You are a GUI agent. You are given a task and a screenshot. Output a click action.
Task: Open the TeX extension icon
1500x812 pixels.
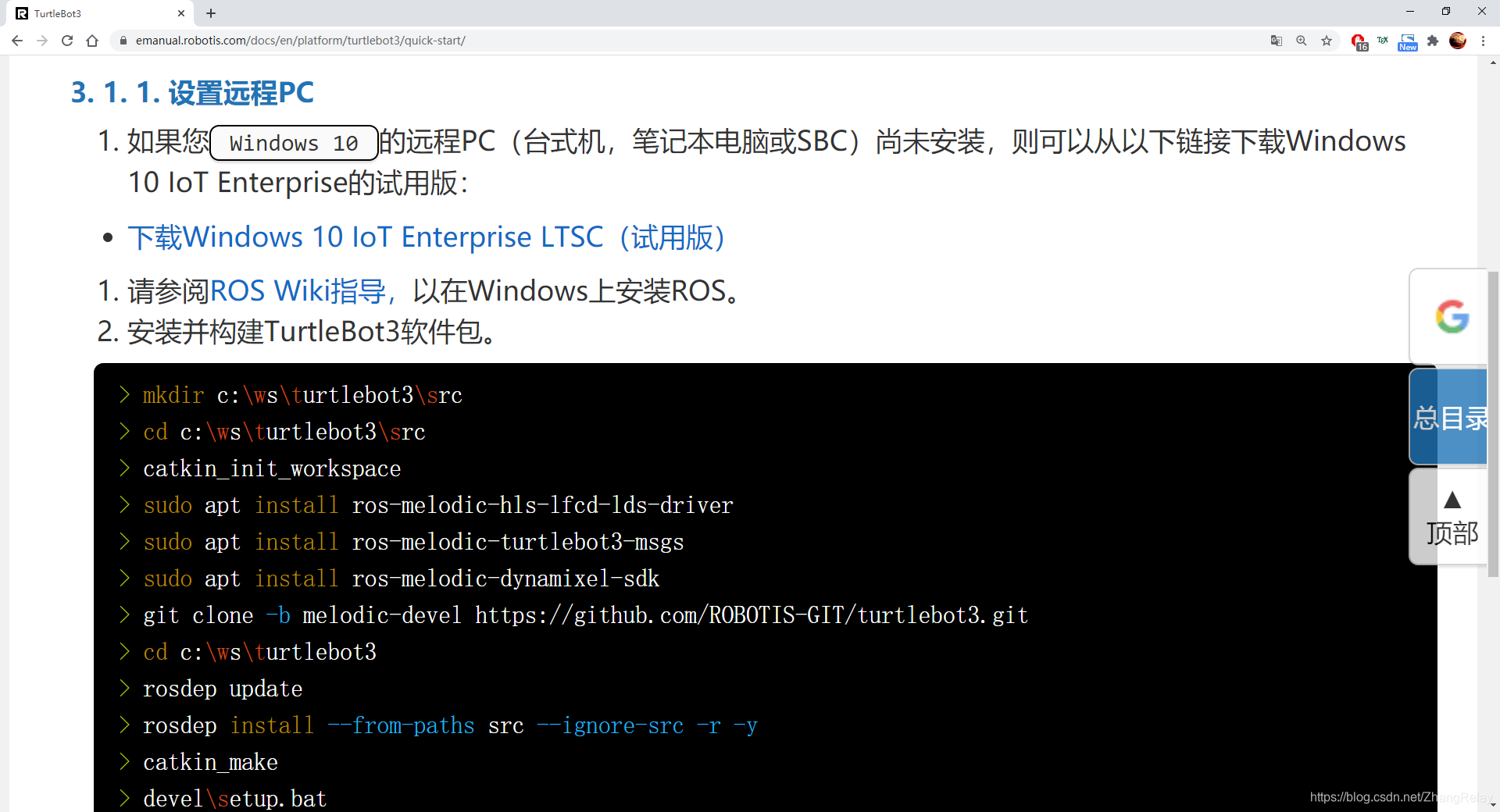(1383, 41)
